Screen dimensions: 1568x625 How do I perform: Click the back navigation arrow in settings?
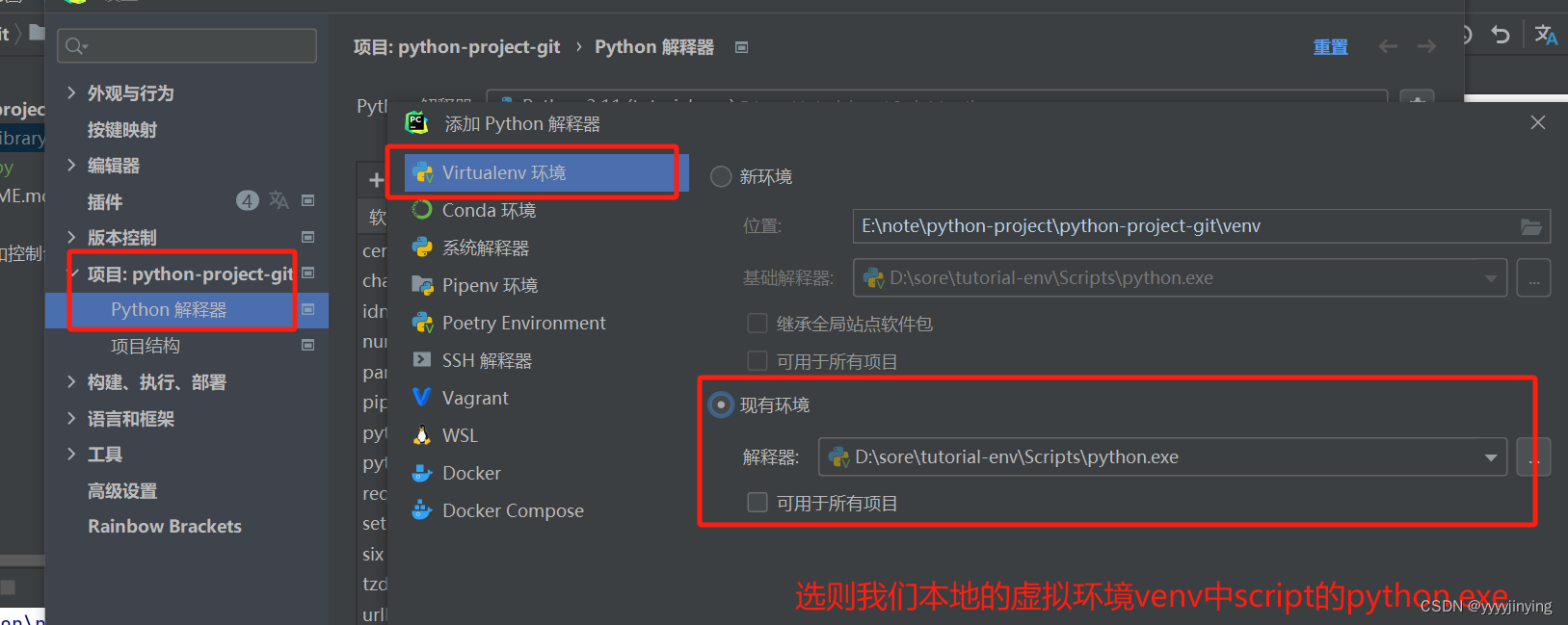coord(1388,46)
